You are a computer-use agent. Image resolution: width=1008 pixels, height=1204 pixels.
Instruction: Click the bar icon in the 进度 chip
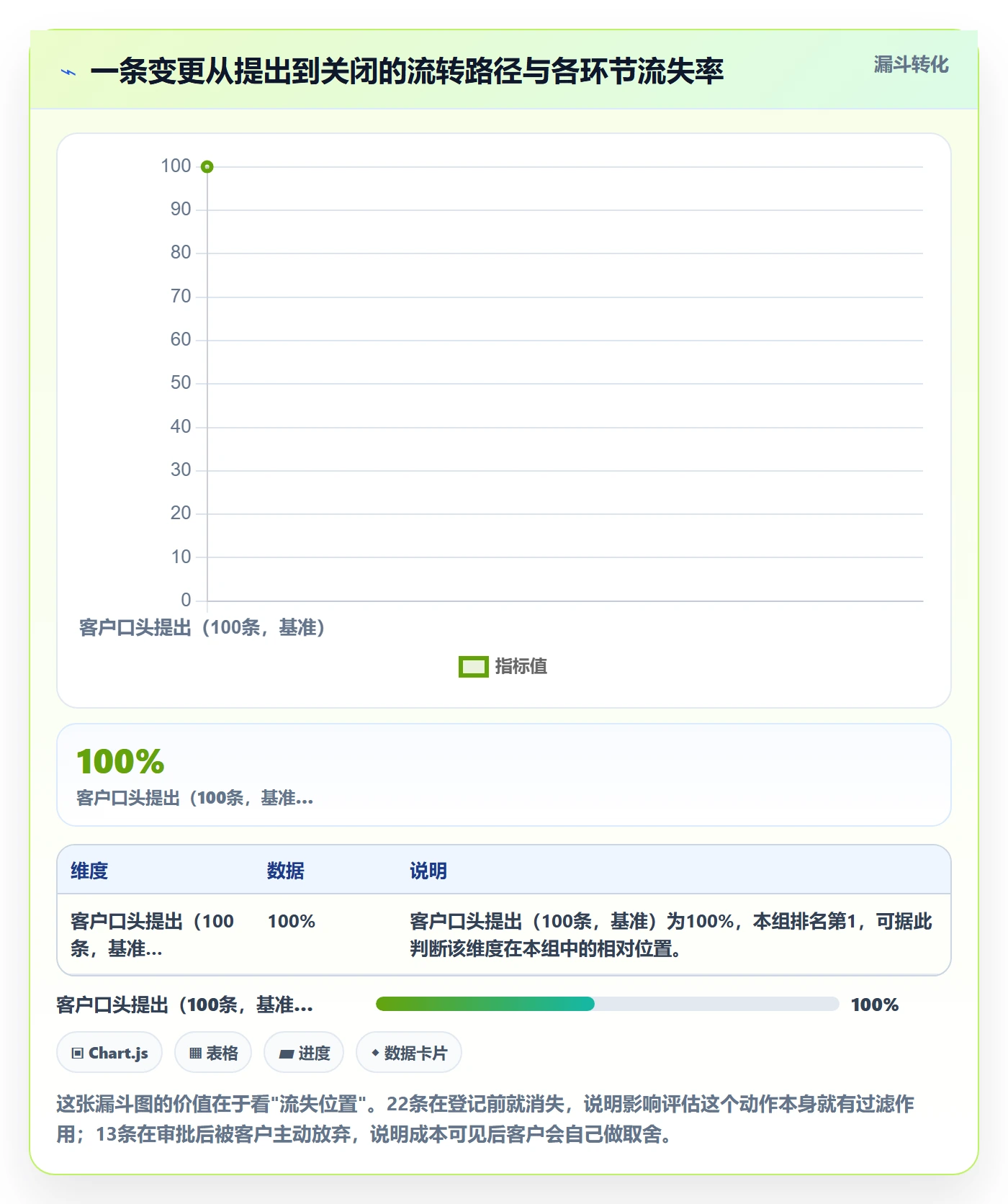(287, 1053)
